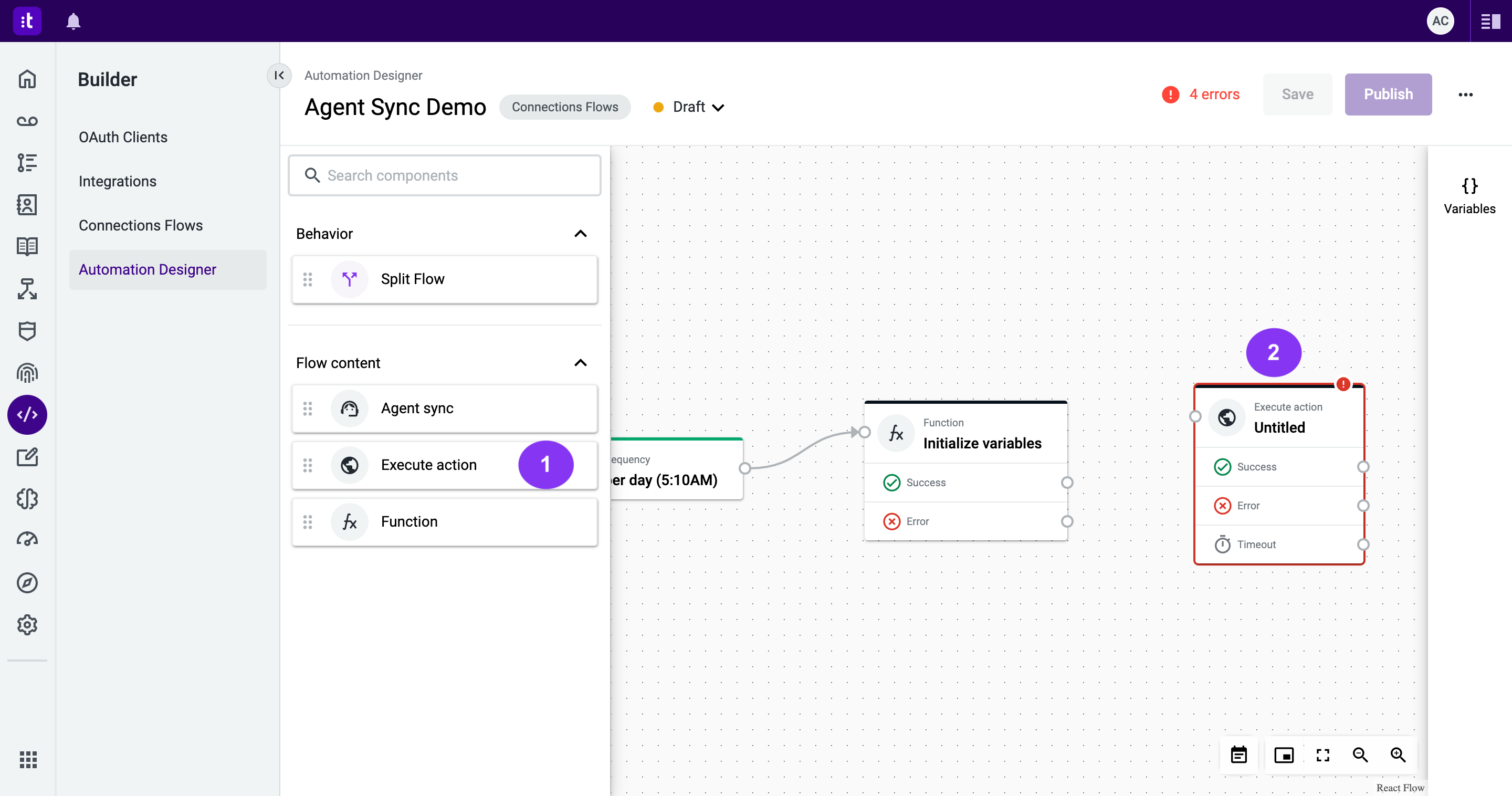Click the Connections Flows tab label
Image resolution: width=1512 pixels, height=796 pixels.
564,107
